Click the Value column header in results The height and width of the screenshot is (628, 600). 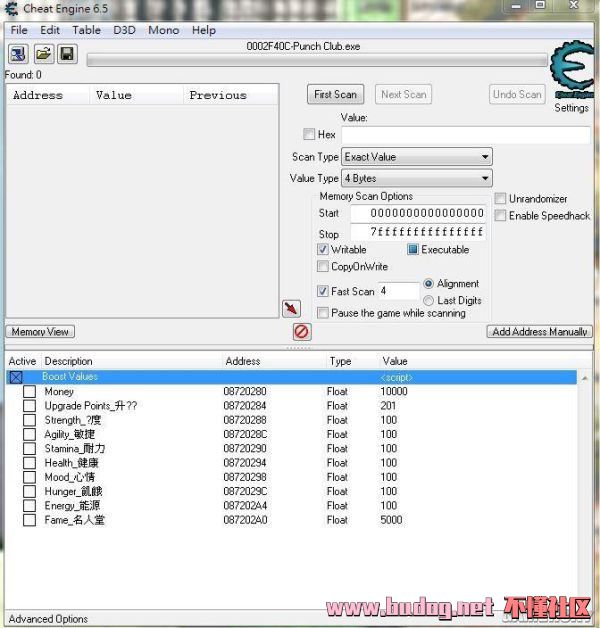coord(114,95)
